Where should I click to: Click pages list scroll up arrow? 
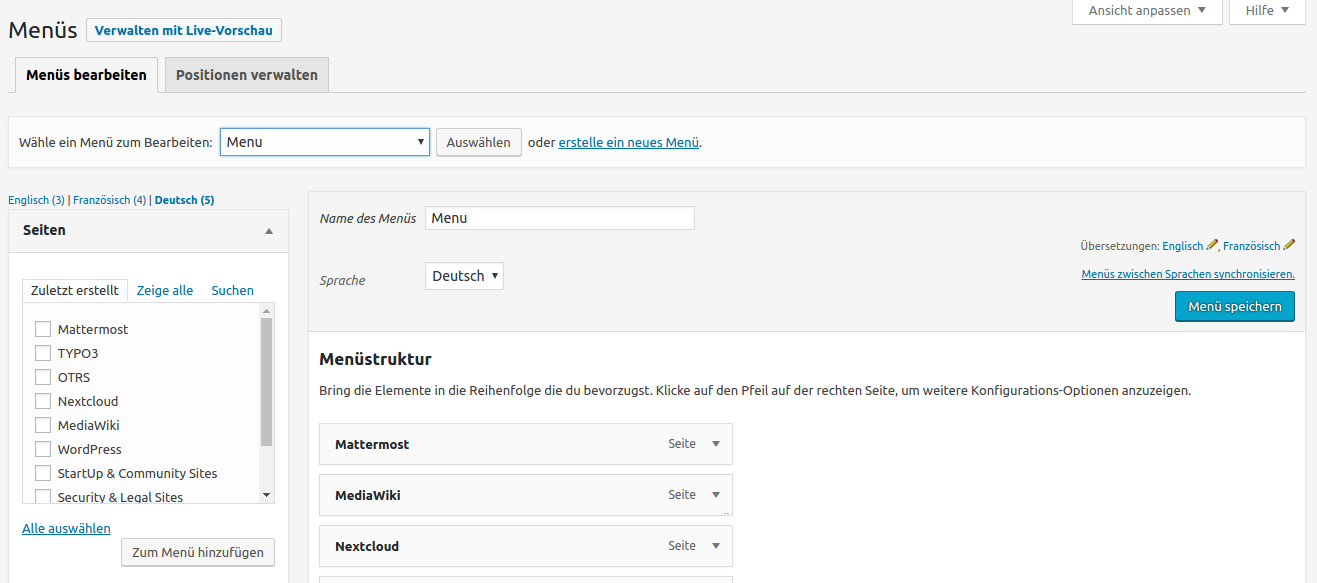point(266,311)
